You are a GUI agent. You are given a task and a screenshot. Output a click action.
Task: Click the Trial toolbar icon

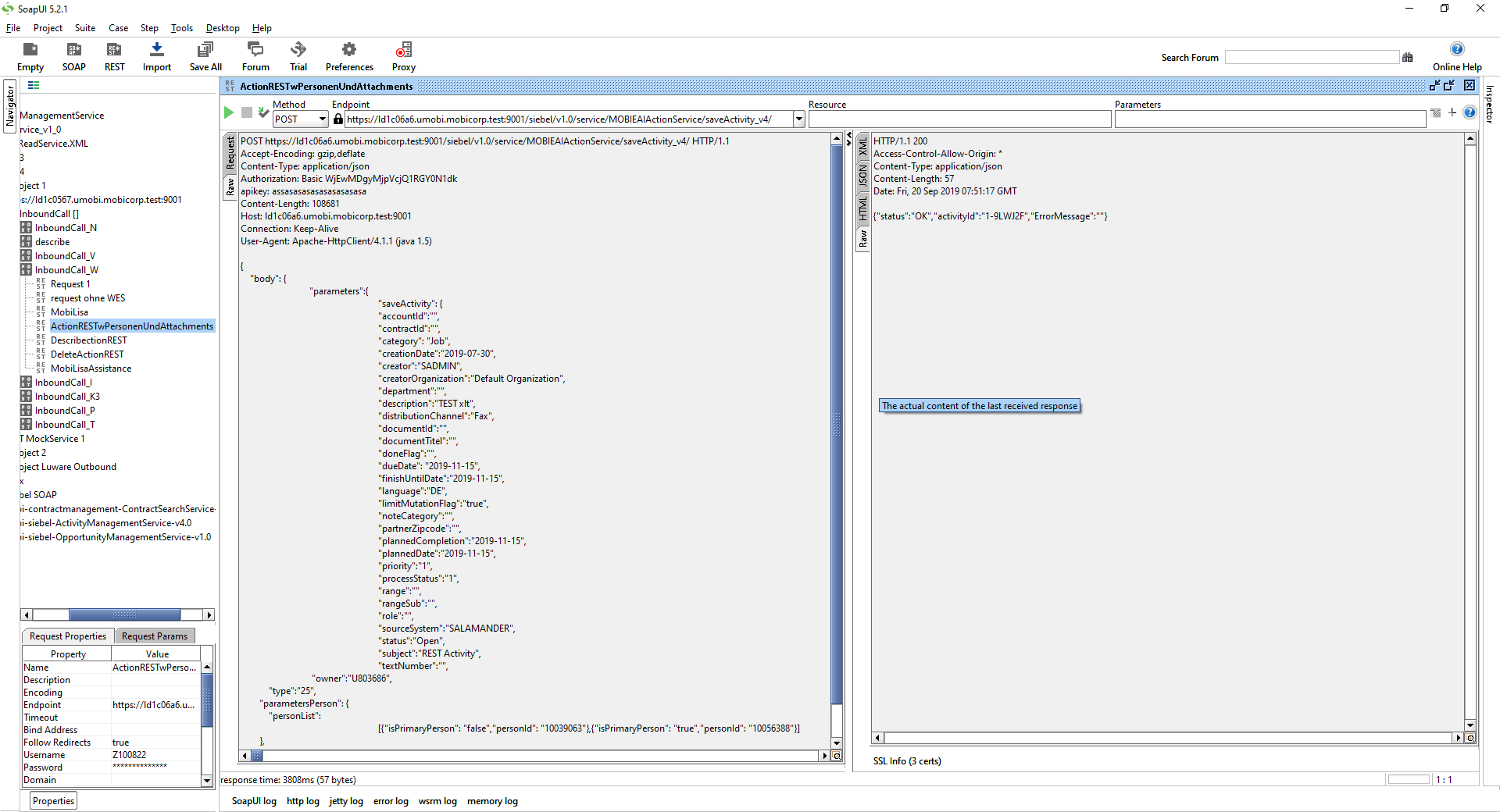coord(298,57)
